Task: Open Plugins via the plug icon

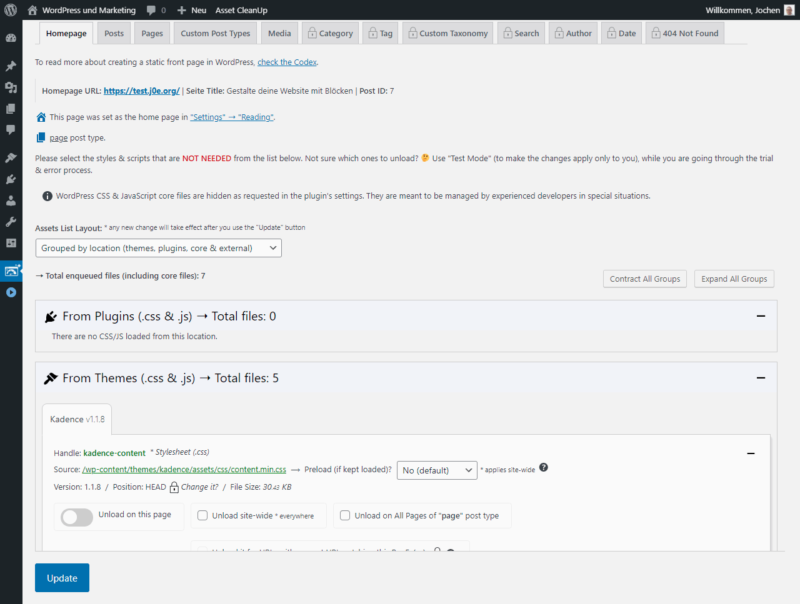Action: (x=10, y=180)
